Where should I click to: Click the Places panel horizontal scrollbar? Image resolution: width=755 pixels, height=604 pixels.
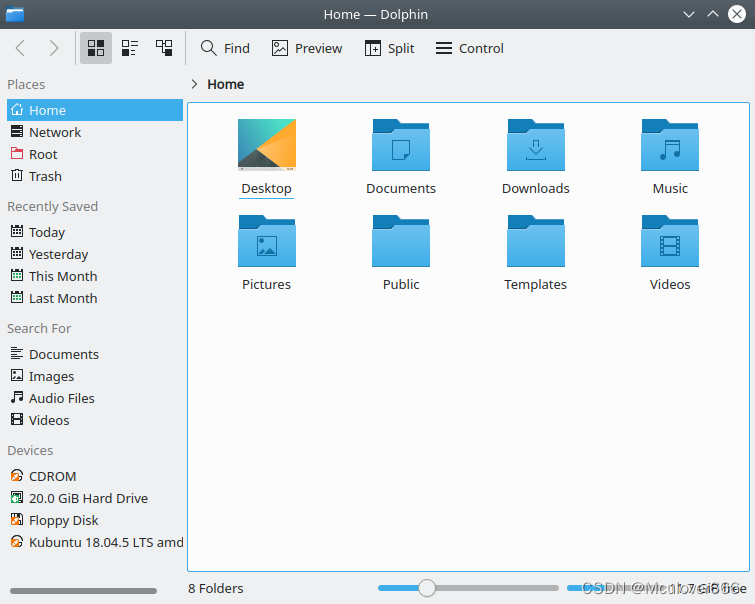tap(83, 591)
